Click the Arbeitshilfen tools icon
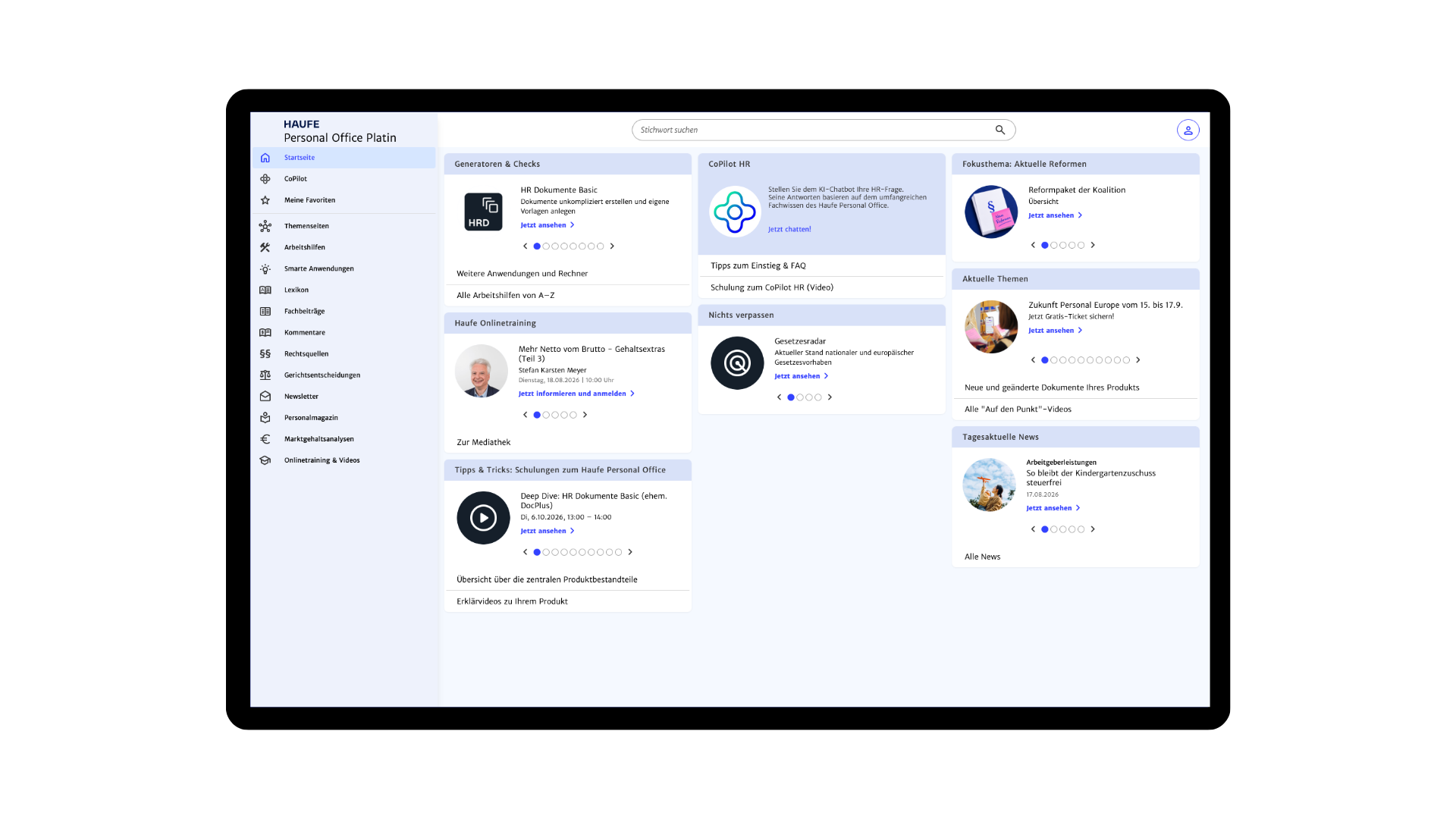Image resolution: width=1456 pixels, height=819 pixels. [x=265, y=247]
